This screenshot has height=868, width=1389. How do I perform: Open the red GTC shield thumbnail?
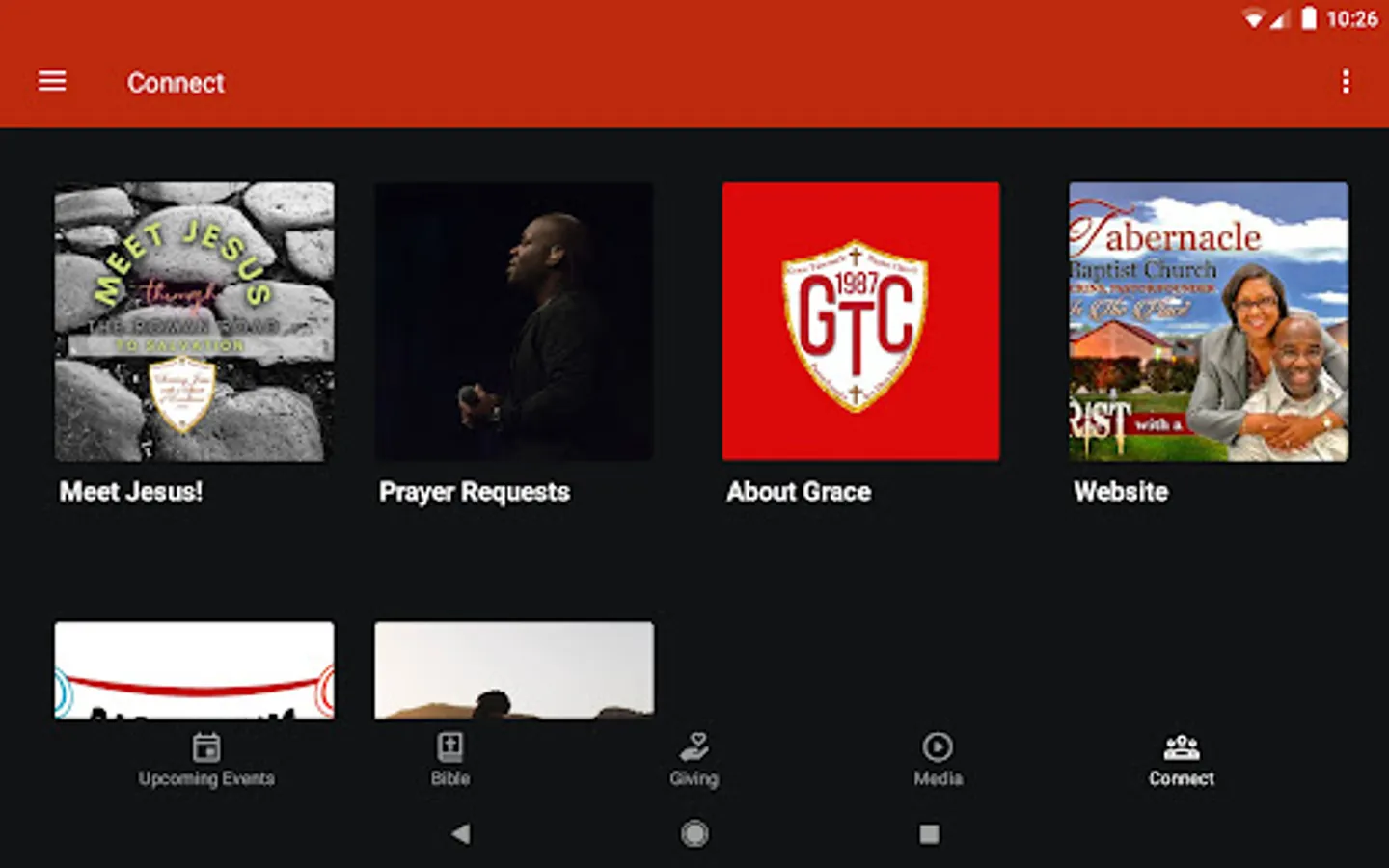click(x=861, y=321)
